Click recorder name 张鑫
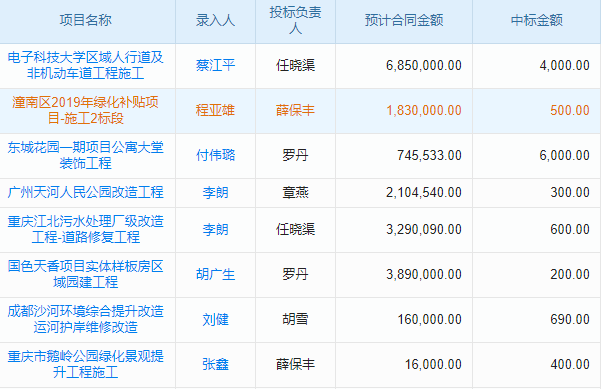The height and width of the screenshot is (389, 601). tap(215, 364)
